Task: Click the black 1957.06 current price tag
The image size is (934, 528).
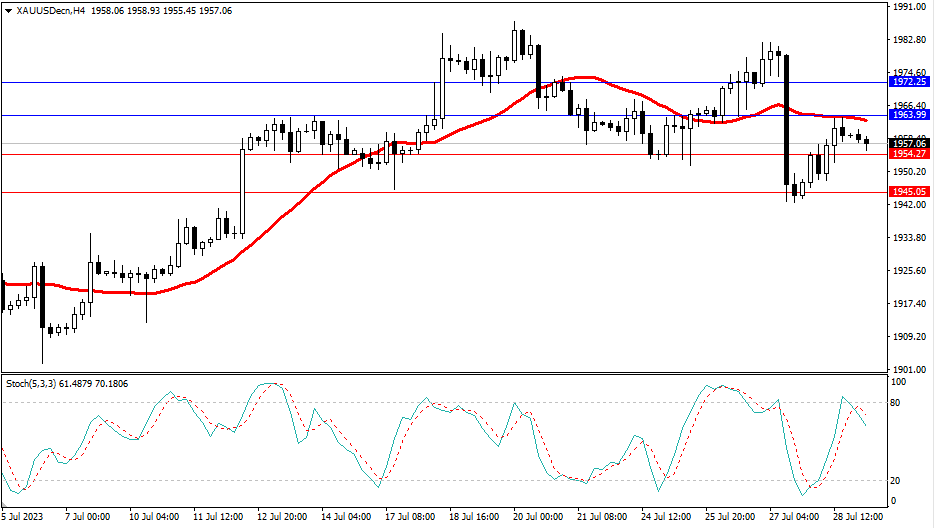Action: tap(909, 144)
